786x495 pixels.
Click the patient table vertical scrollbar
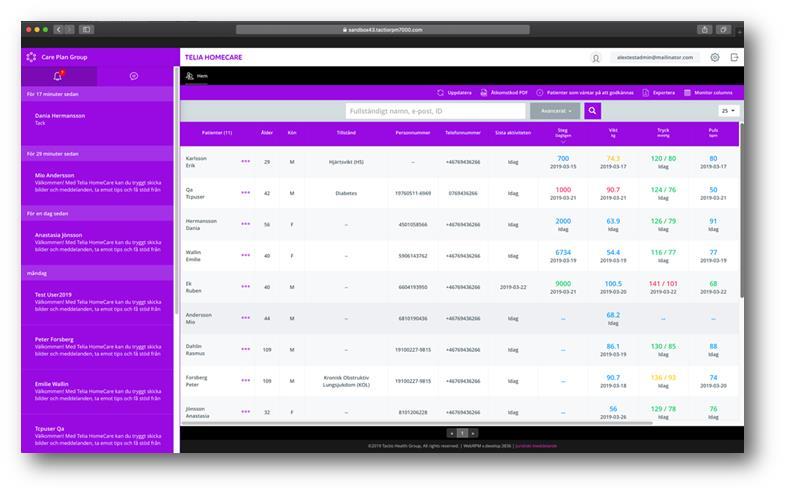pos(741,211)
